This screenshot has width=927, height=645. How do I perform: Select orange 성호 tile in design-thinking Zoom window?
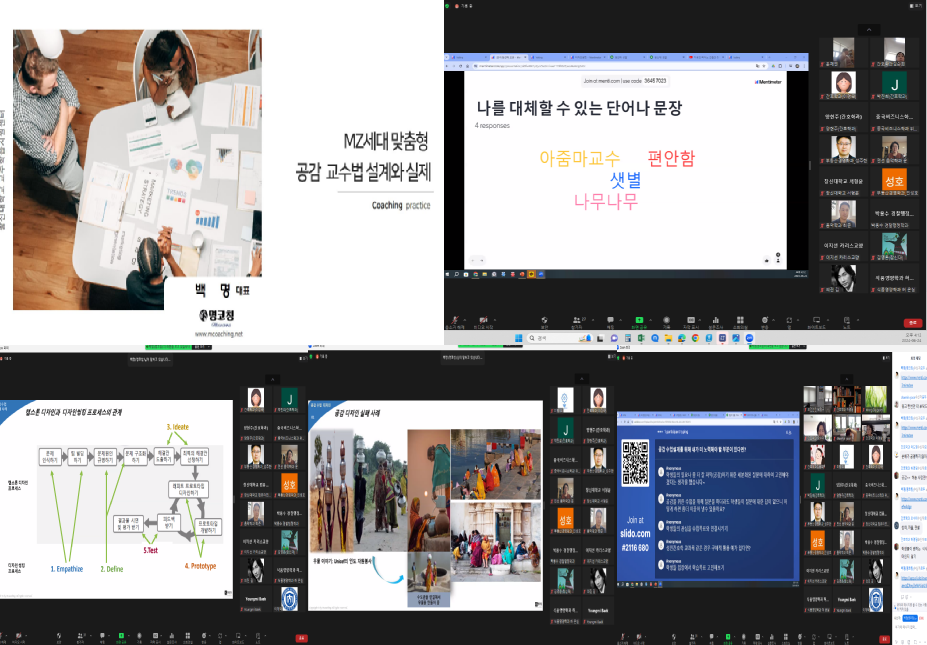click(289, 485)
